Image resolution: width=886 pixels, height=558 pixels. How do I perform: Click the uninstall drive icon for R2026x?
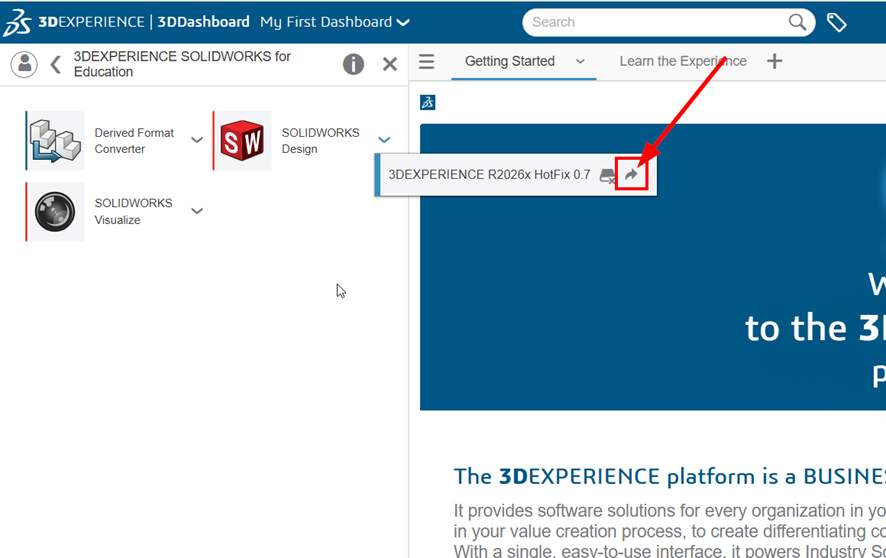point(607,175)
